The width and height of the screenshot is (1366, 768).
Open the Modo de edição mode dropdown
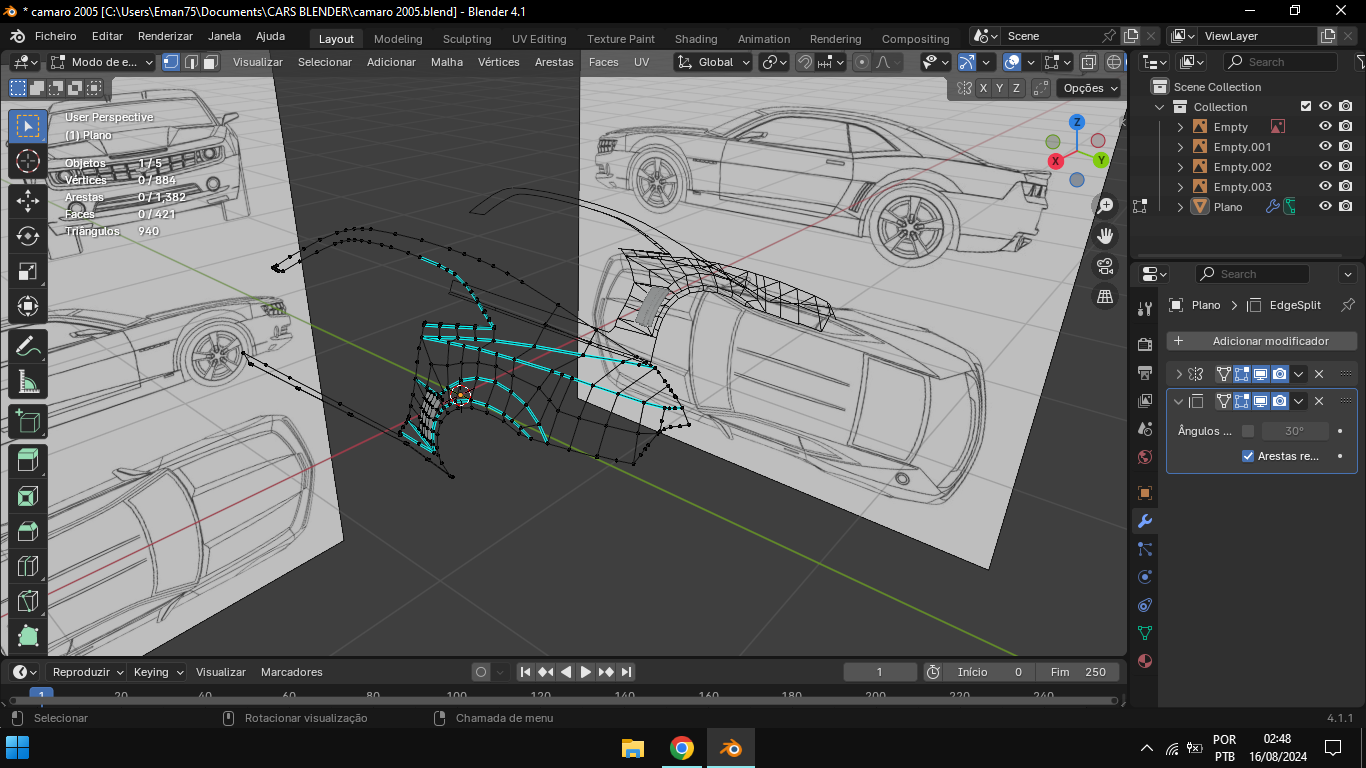click(x=102, y=62)
